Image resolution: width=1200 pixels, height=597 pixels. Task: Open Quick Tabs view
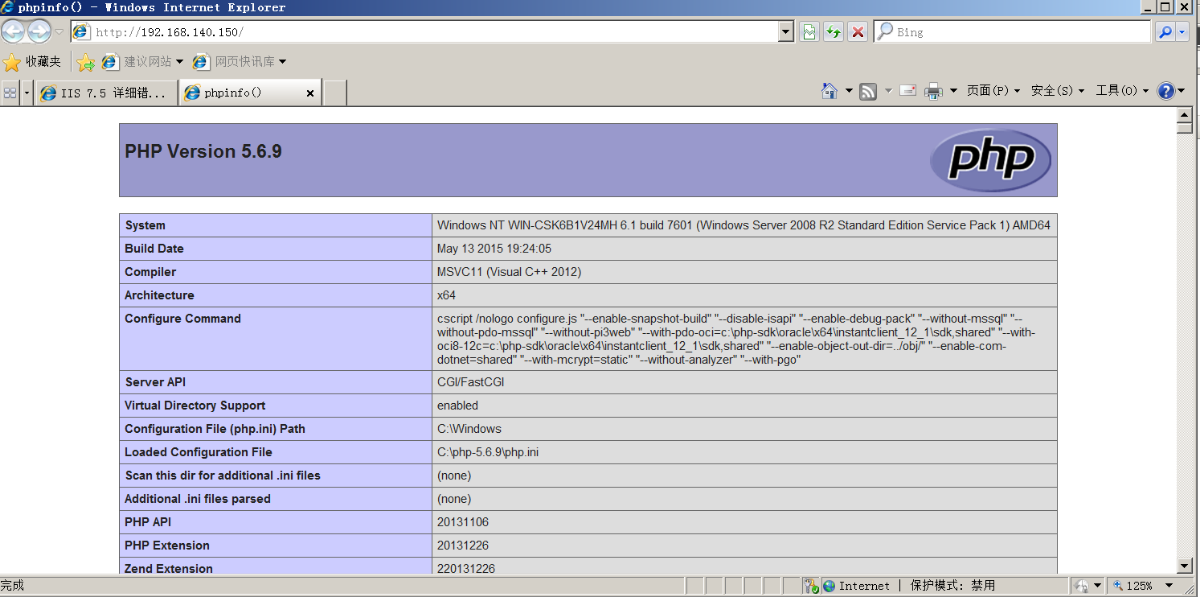coord(13,91)
